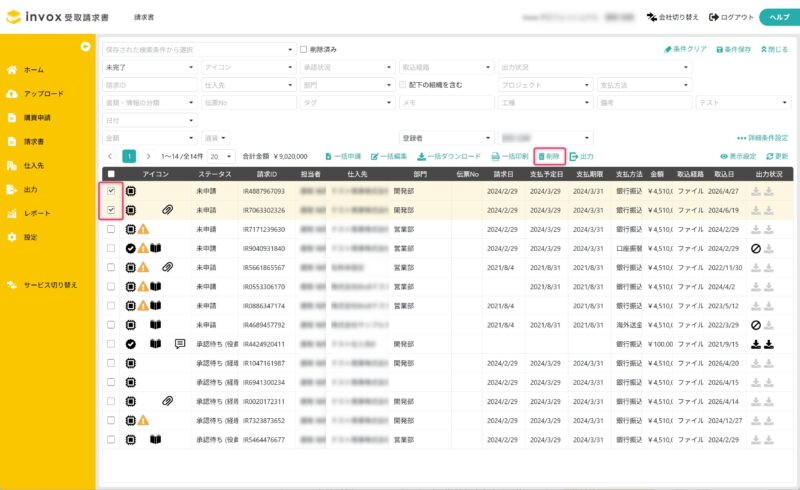This screenshot has height=490, width=800.
Task: Click the 一括印刷 bulk print icon
Action: click(x=495, y=157)
